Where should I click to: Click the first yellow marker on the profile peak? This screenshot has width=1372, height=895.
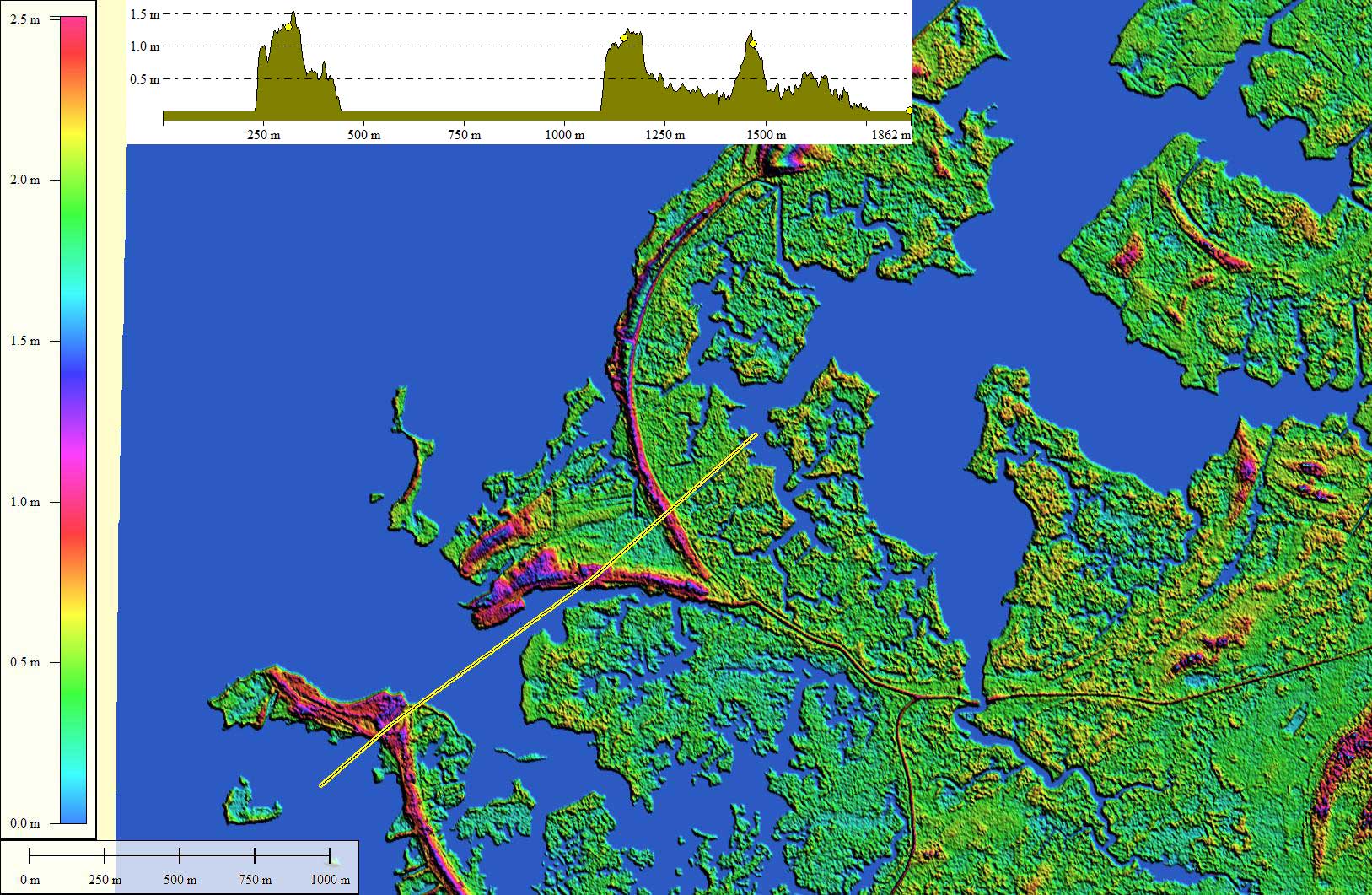pos(288,27)
